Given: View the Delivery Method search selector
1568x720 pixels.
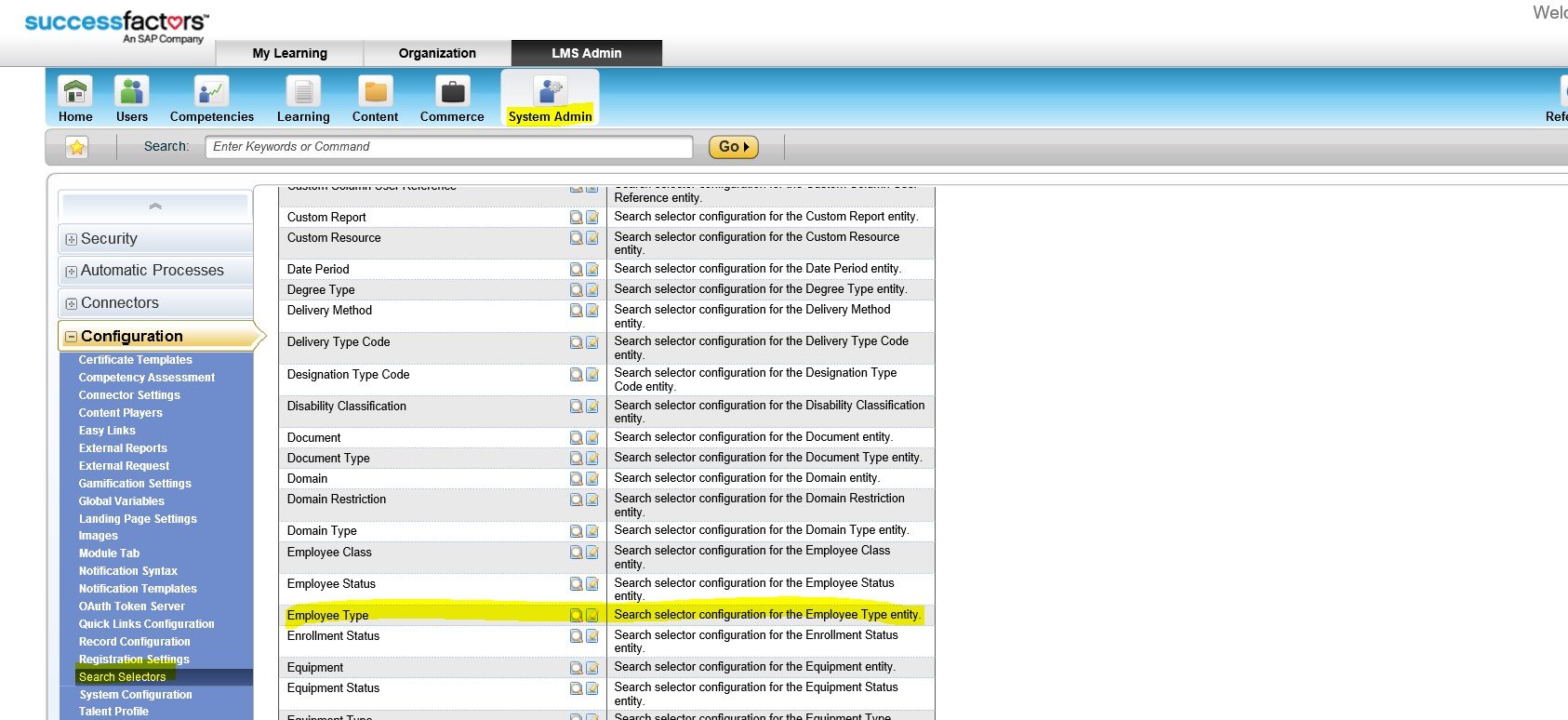Looking at the screenshot, I should 577,311.
